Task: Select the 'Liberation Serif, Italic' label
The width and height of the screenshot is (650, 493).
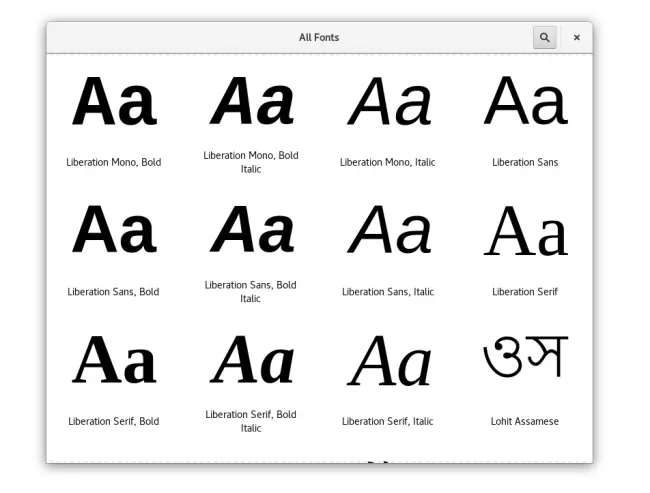Action: point(388,421)
